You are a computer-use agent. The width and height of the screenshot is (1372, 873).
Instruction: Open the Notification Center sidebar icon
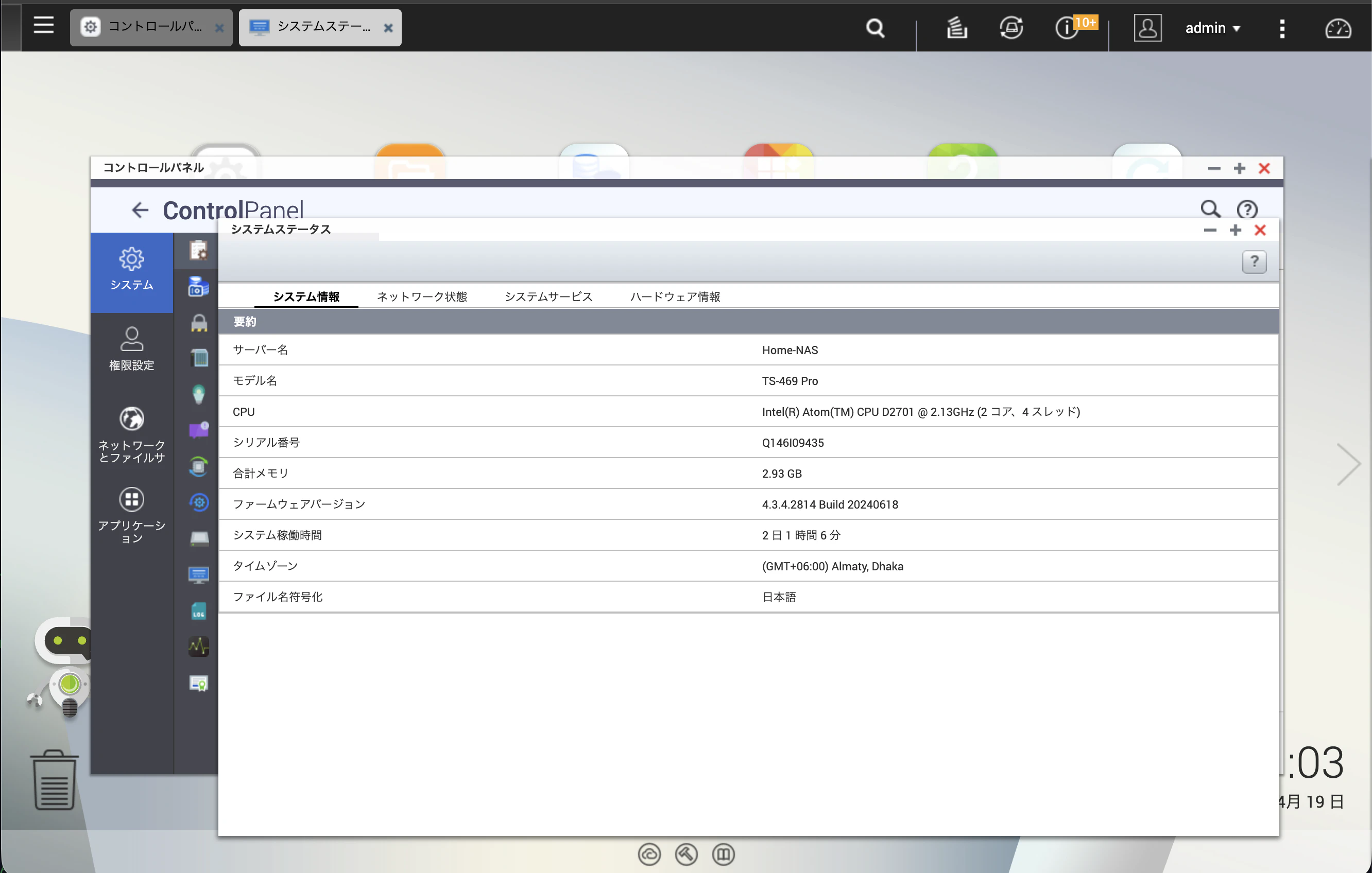pos(199,430)
